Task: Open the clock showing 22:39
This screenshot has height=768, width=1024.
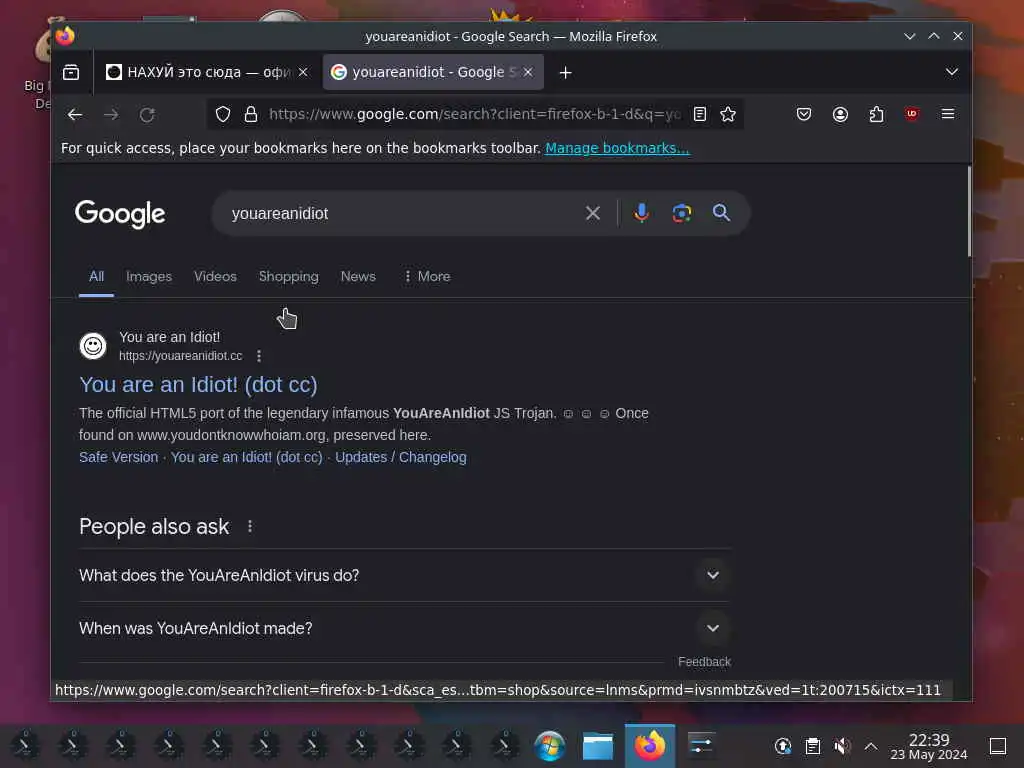Action: click(929, 746)
